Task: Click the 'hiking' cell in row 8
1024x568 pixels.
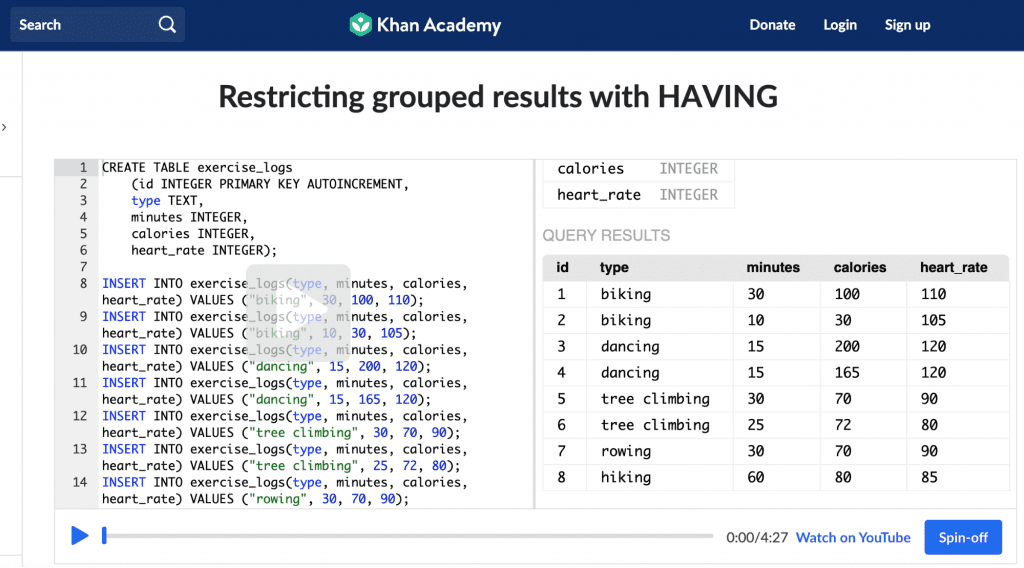Action: (626, 477)
